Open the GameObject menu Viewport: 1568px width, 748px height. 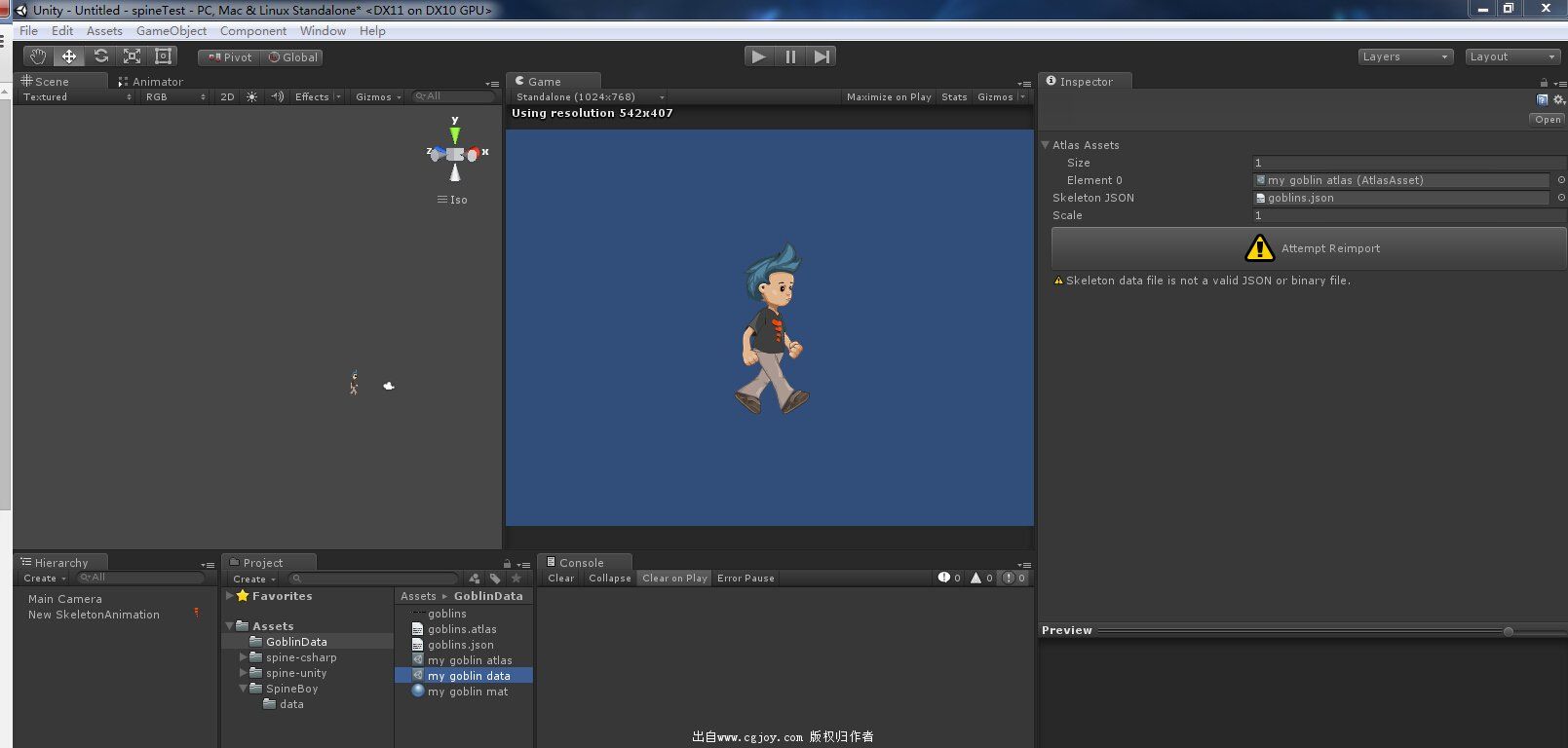(172, 30)
